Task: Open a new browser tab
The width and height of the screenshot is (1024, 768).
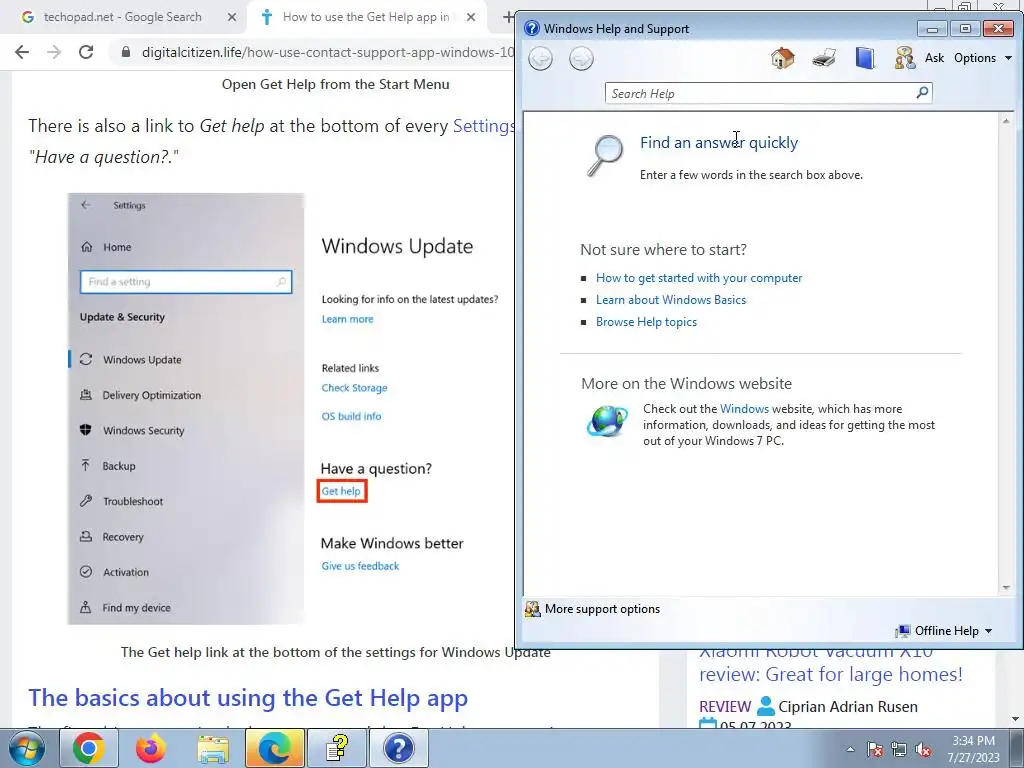Action: tap(507, 18)
